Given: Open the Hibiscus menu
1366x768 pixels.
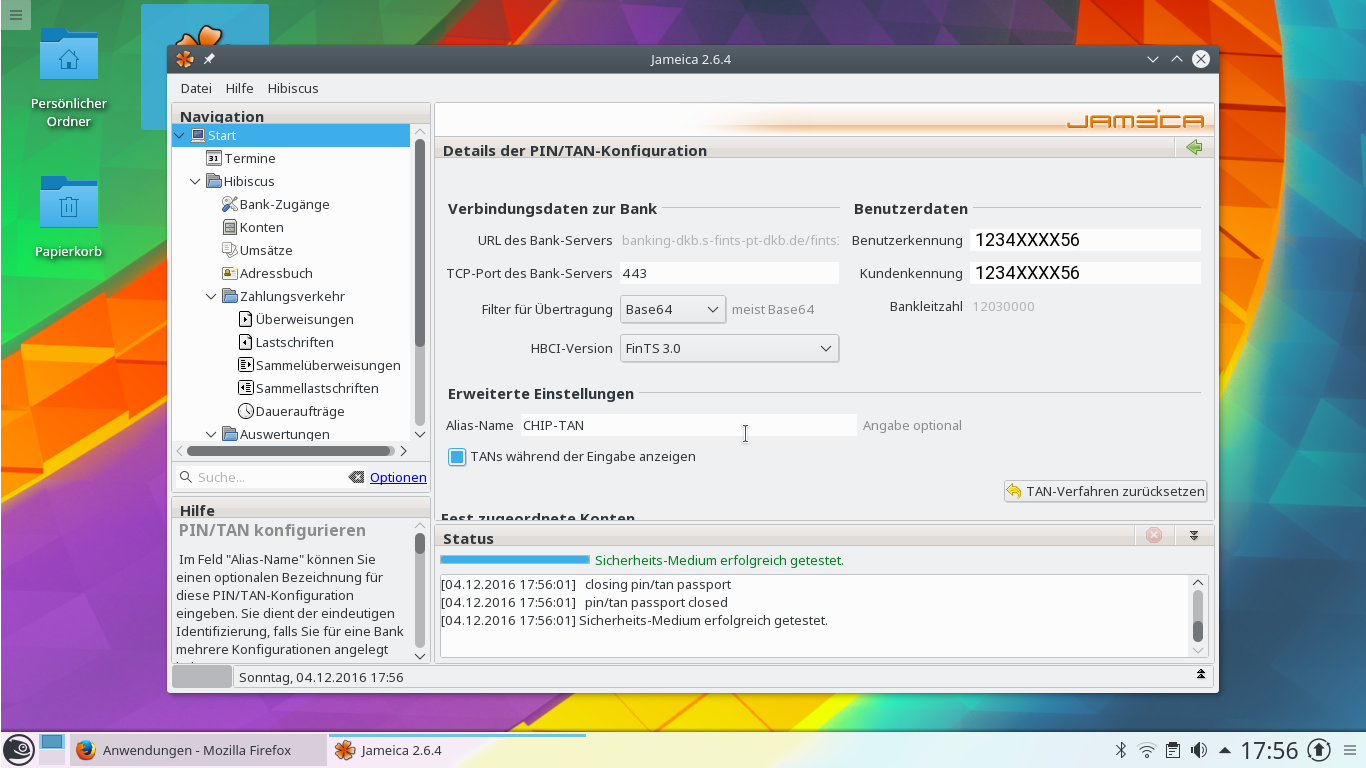Looking at the screenshot, I should 292,88.
